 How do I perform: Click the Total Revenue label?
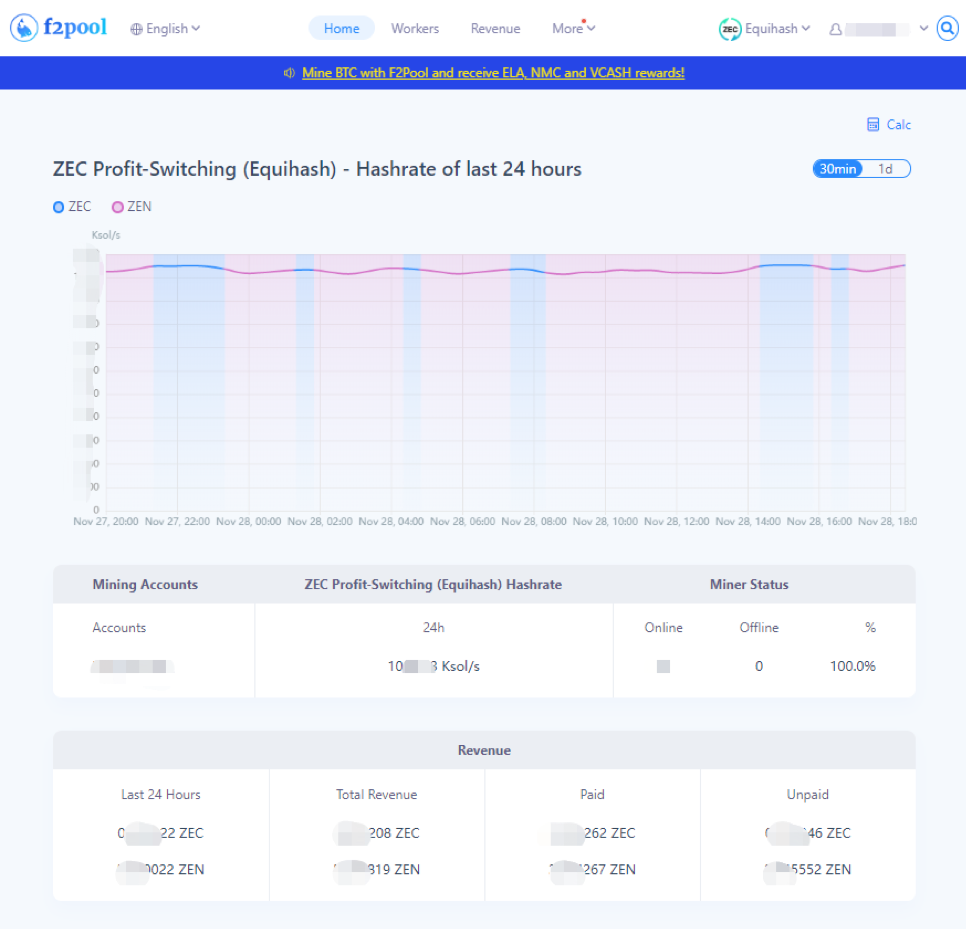pyautogui.click(x=376, y=795)
